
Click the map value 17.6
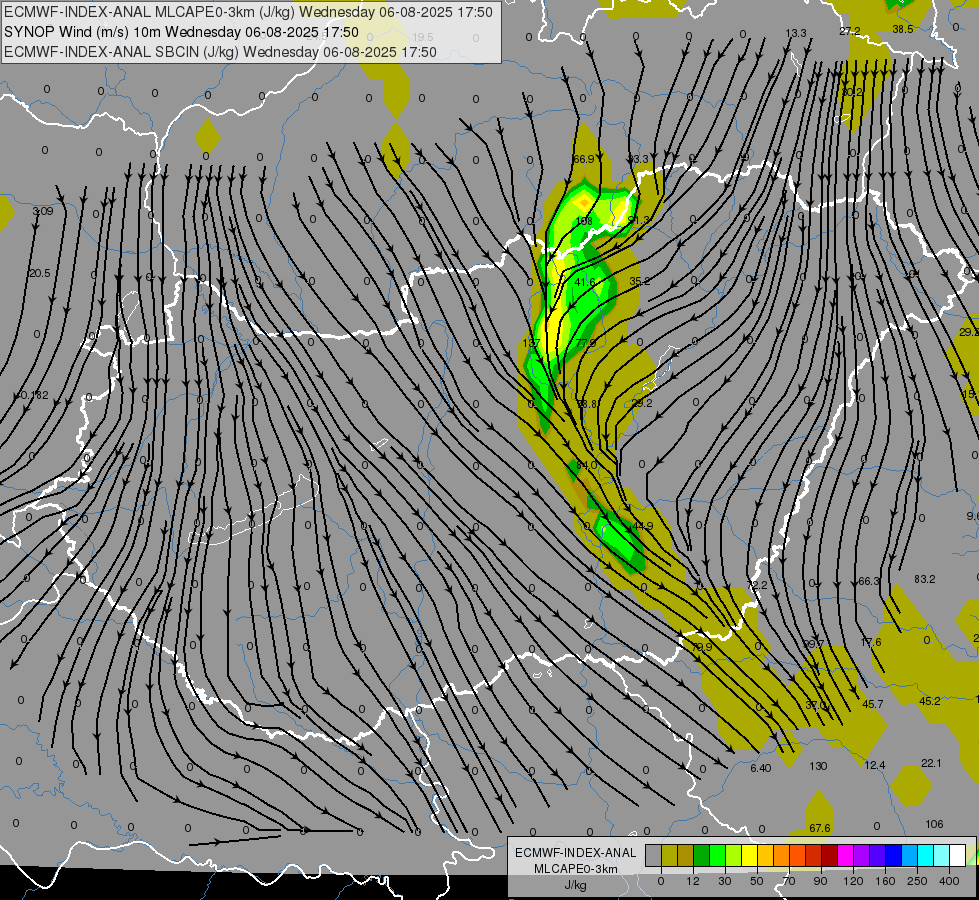tap(871, 642)
